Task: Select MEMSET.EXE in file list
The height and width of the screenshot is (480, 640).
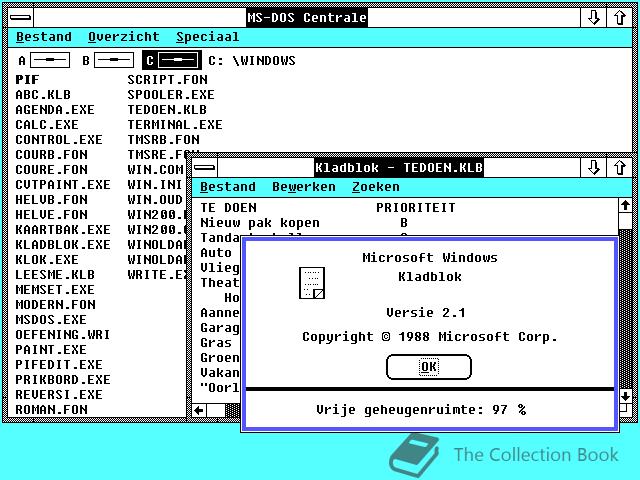Action: click(x=55, y=290)
